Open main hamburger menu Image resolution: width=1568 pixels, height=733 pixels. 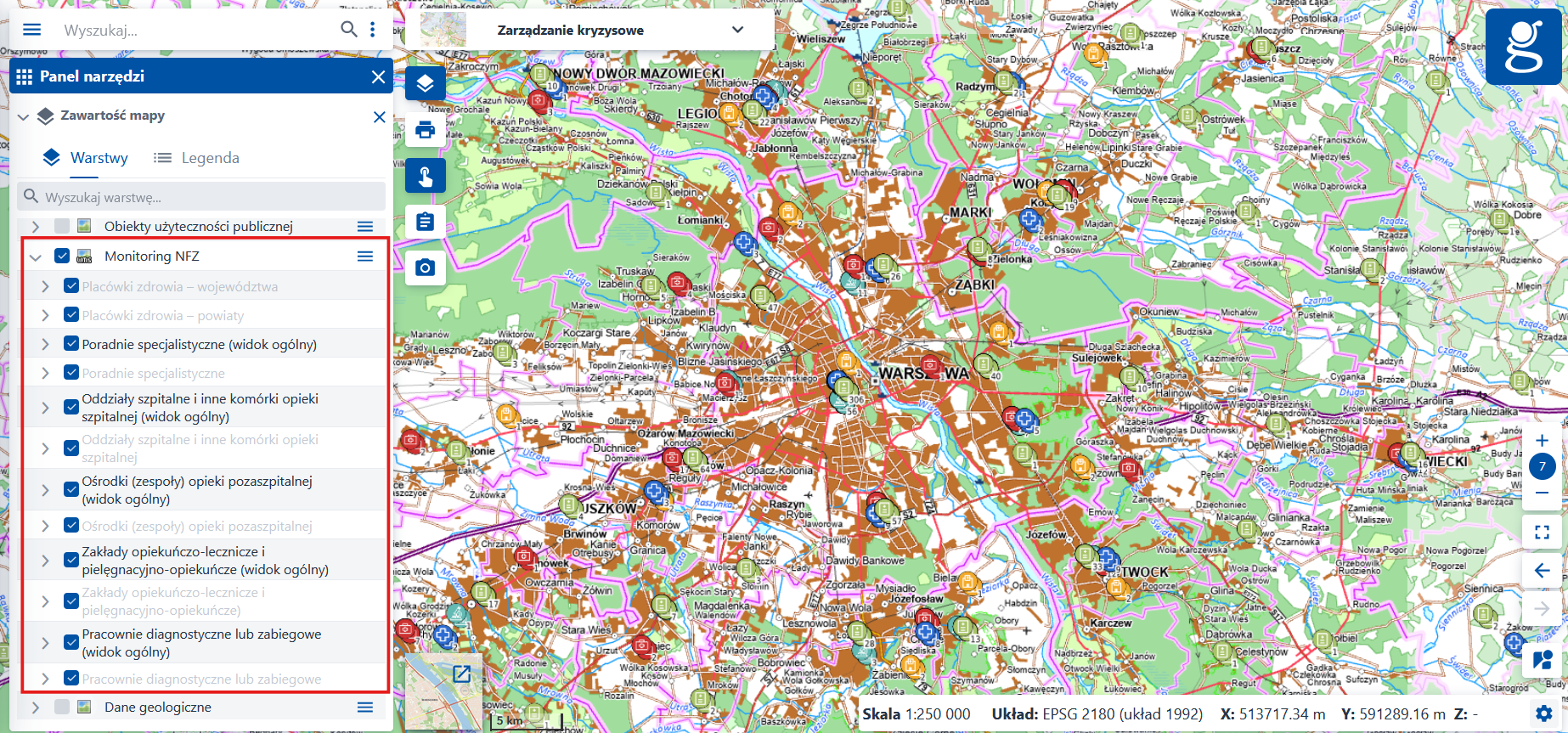(x=31, y=30)
